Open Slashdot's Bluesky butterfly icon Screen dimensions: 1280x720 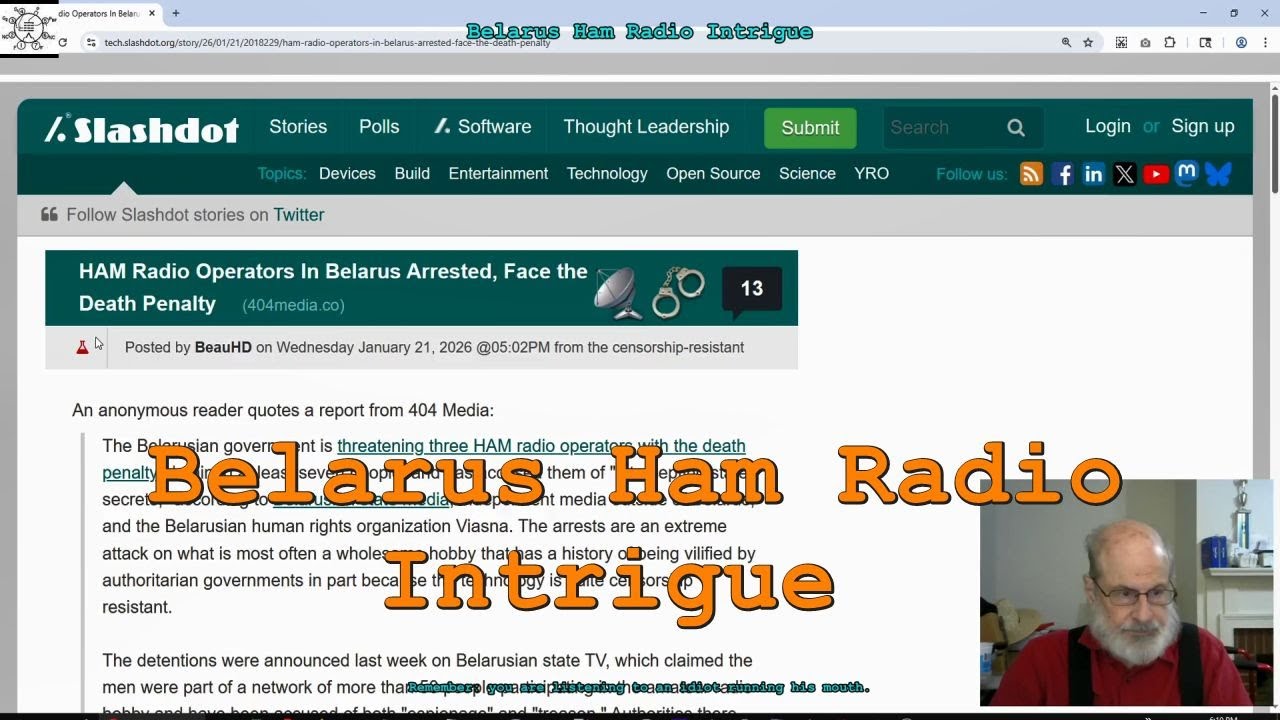pos(1218,174)
